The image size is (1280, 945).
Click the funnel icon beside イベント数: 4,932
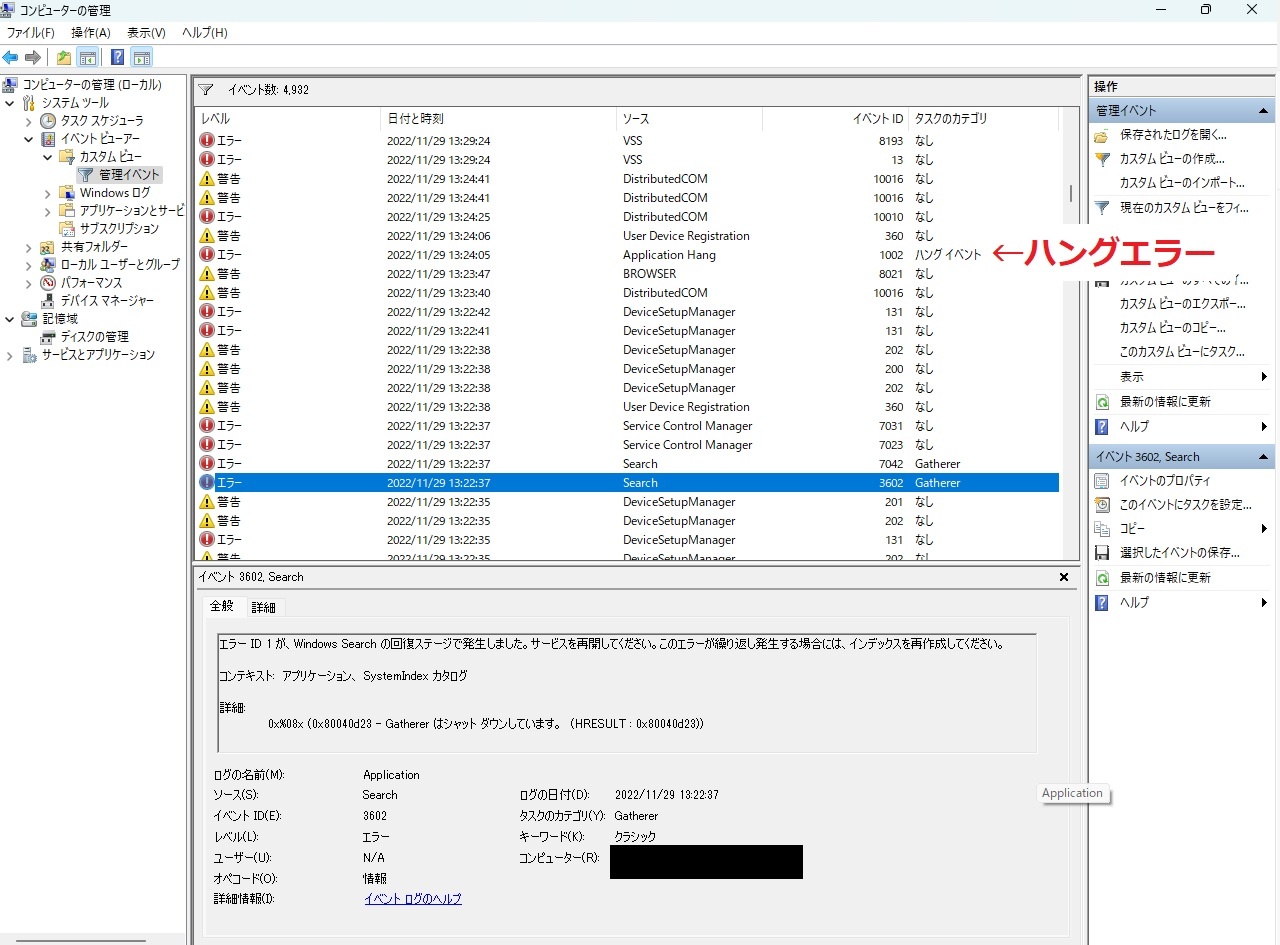pos(206,90)
